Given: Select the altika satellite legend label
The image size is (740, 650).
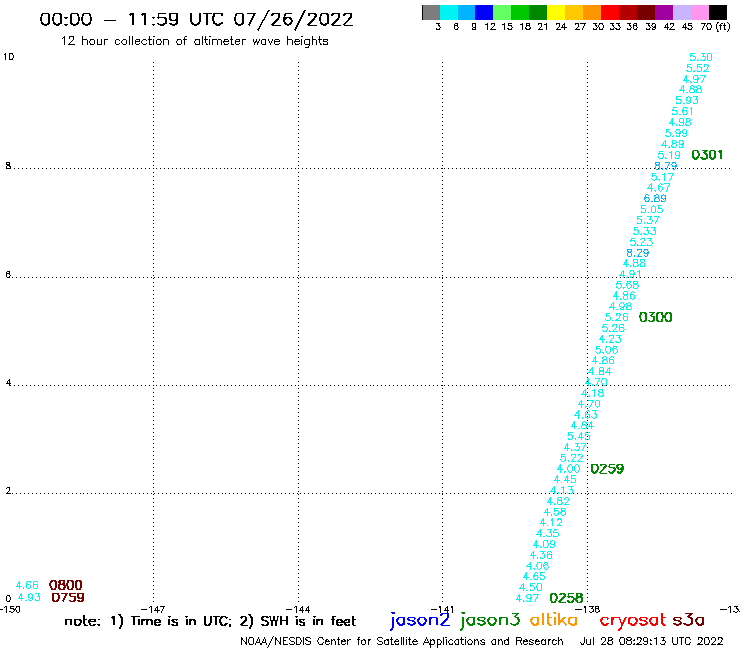Looking at the screenshot, I should tap(554, 620).
